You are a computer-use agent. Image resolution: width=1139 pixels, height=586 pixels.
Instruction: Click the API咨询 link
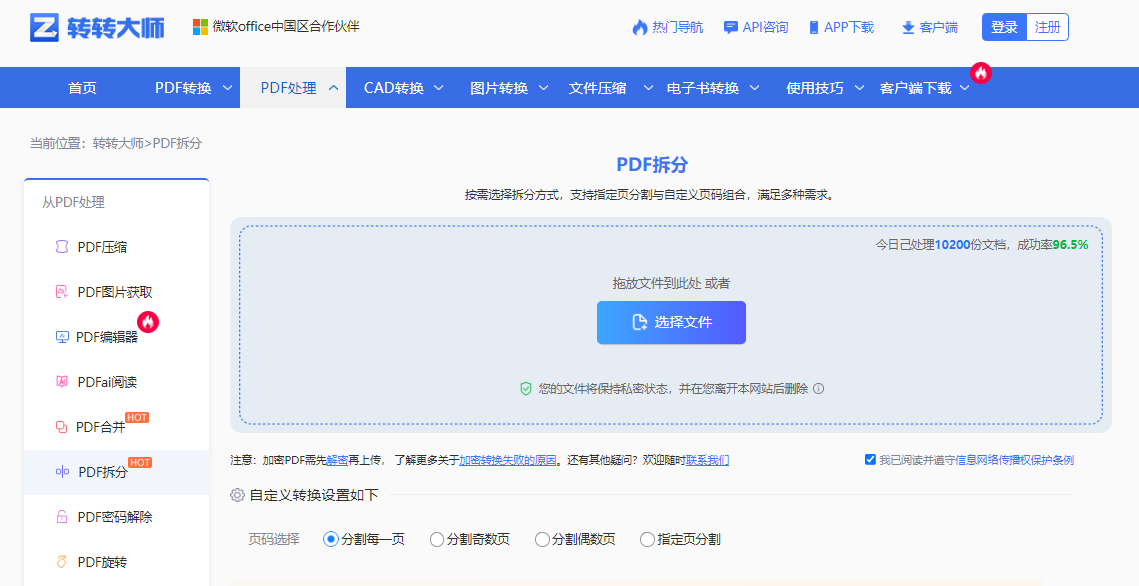pyautogui.click(x=766, y=28)
